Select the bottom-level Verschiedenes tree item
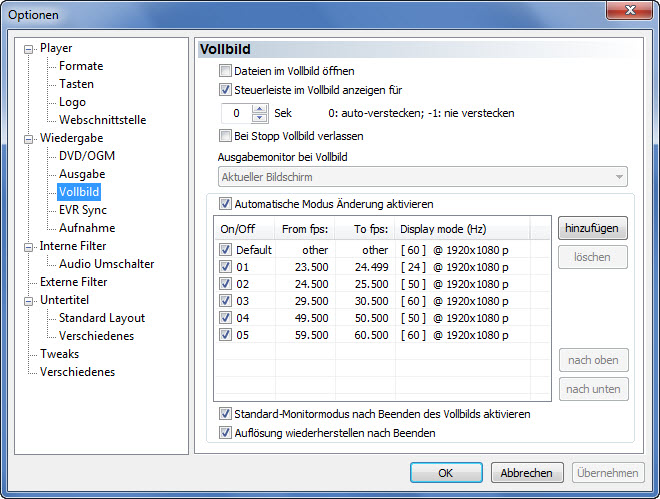 pyautogui.click(x=77, y=372)
